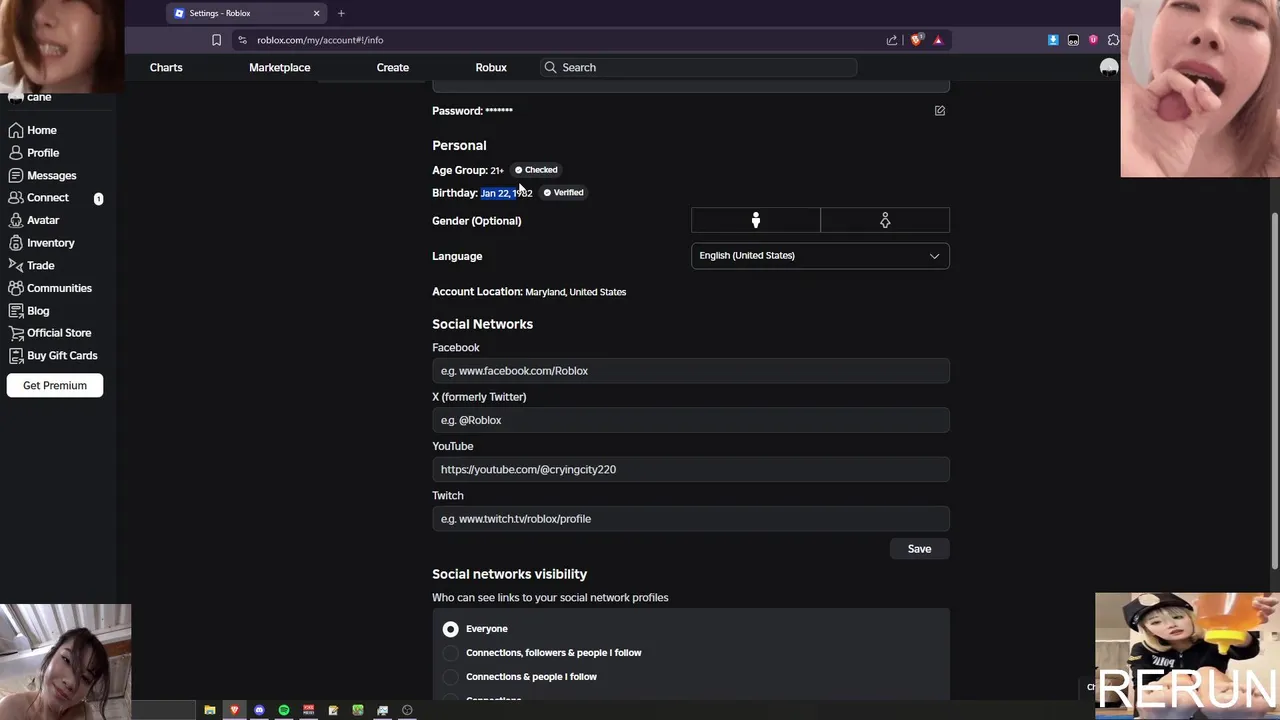Open Inventory in the sidebar

pyautogui.click(x=40, y=243)
